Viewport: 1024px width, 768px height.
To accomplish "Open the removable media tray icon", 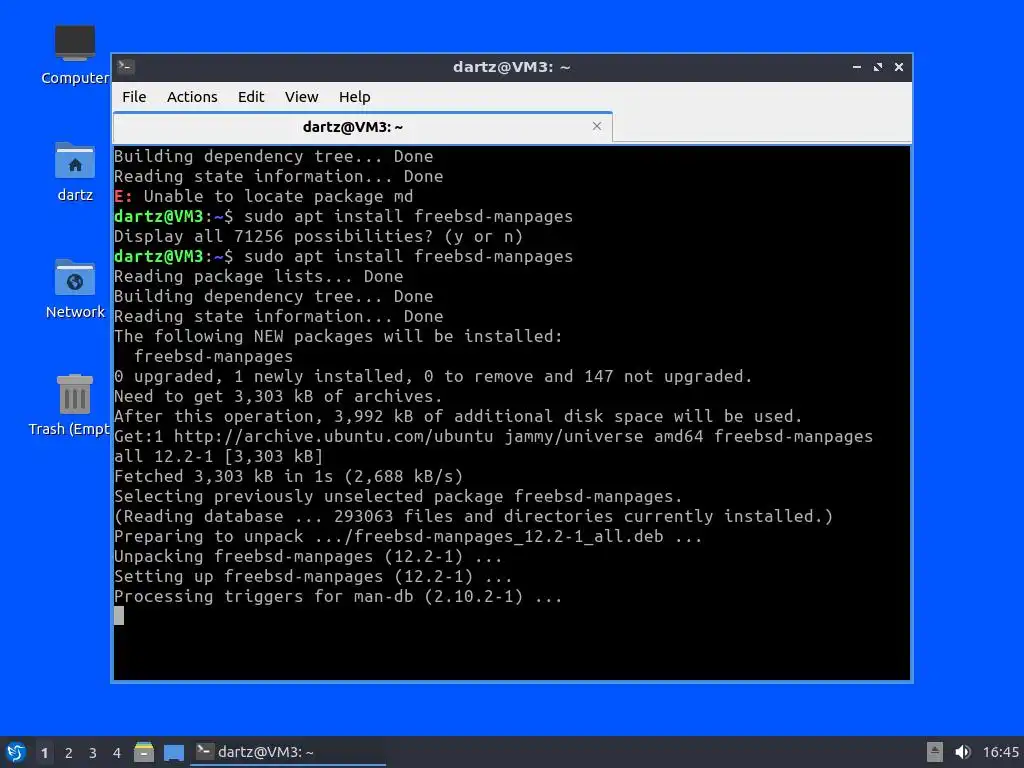I will tap(935, 752).
